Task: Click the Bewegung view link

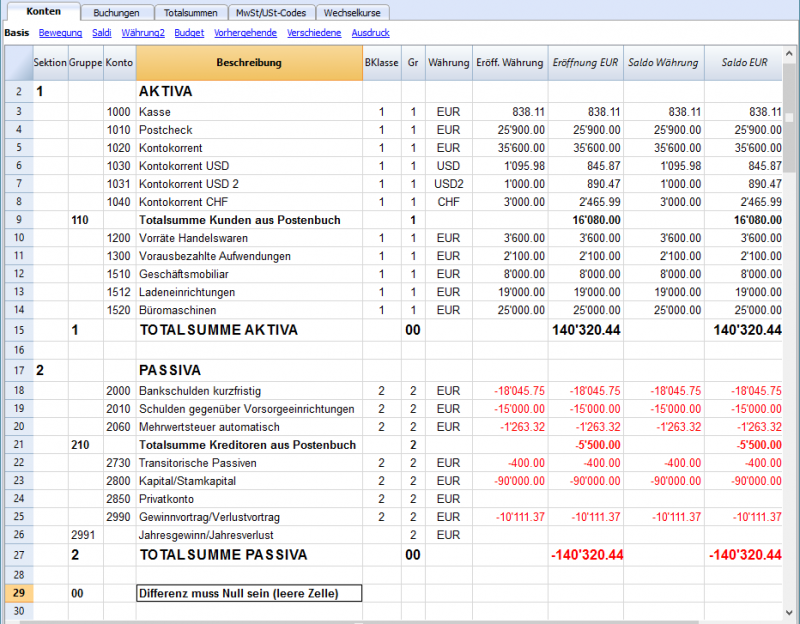Action: click(60, 33)
